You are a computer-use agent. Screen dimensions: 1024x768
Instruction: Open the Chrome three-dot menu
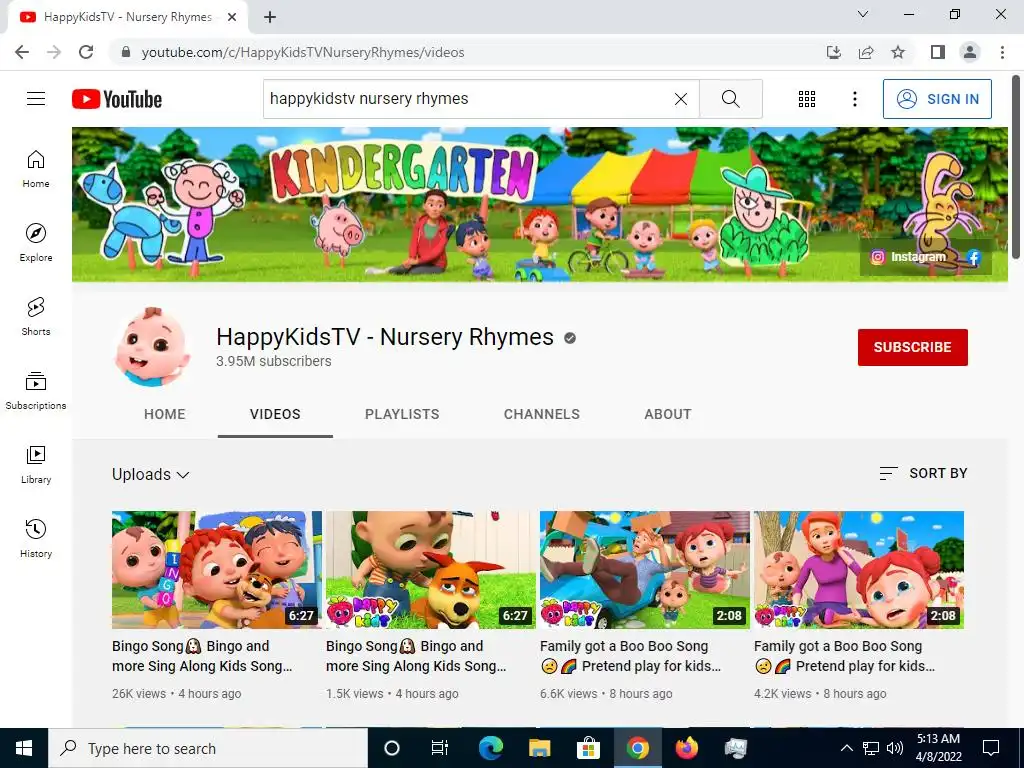pos(1002,52)
